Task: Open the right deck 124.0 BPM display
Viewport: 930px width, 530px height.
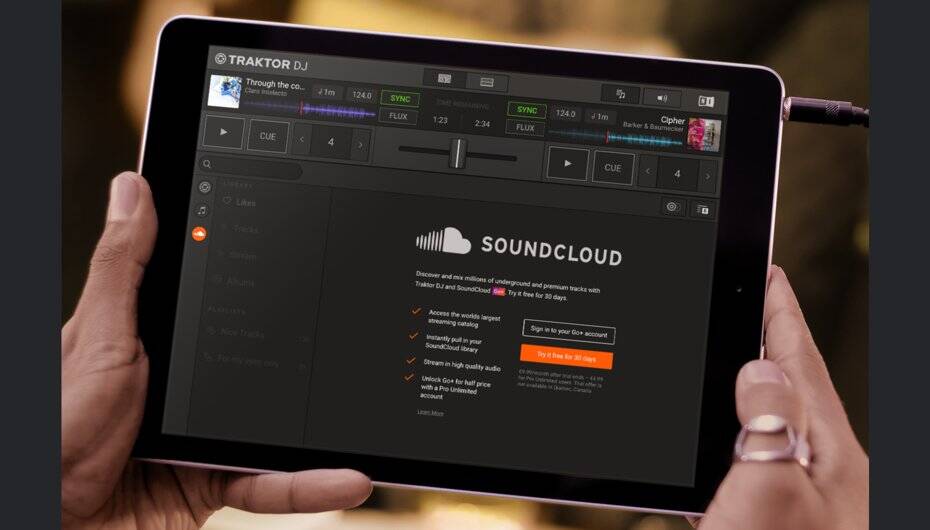Action: 565,113
